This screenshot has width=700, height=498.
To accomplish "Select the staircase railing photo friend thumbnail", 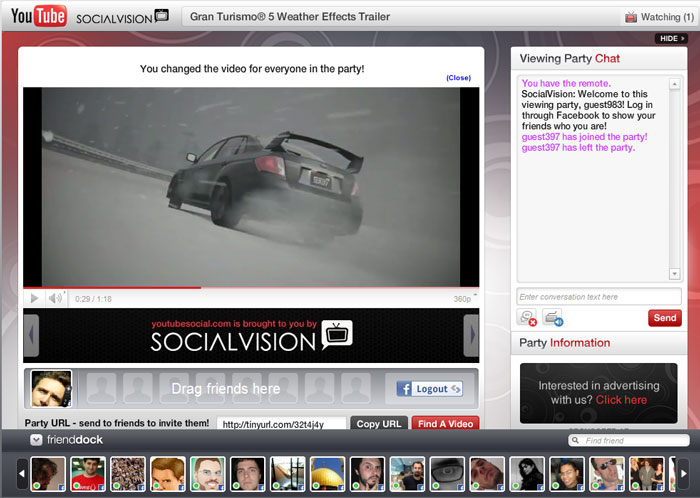I will click(288, 474).
